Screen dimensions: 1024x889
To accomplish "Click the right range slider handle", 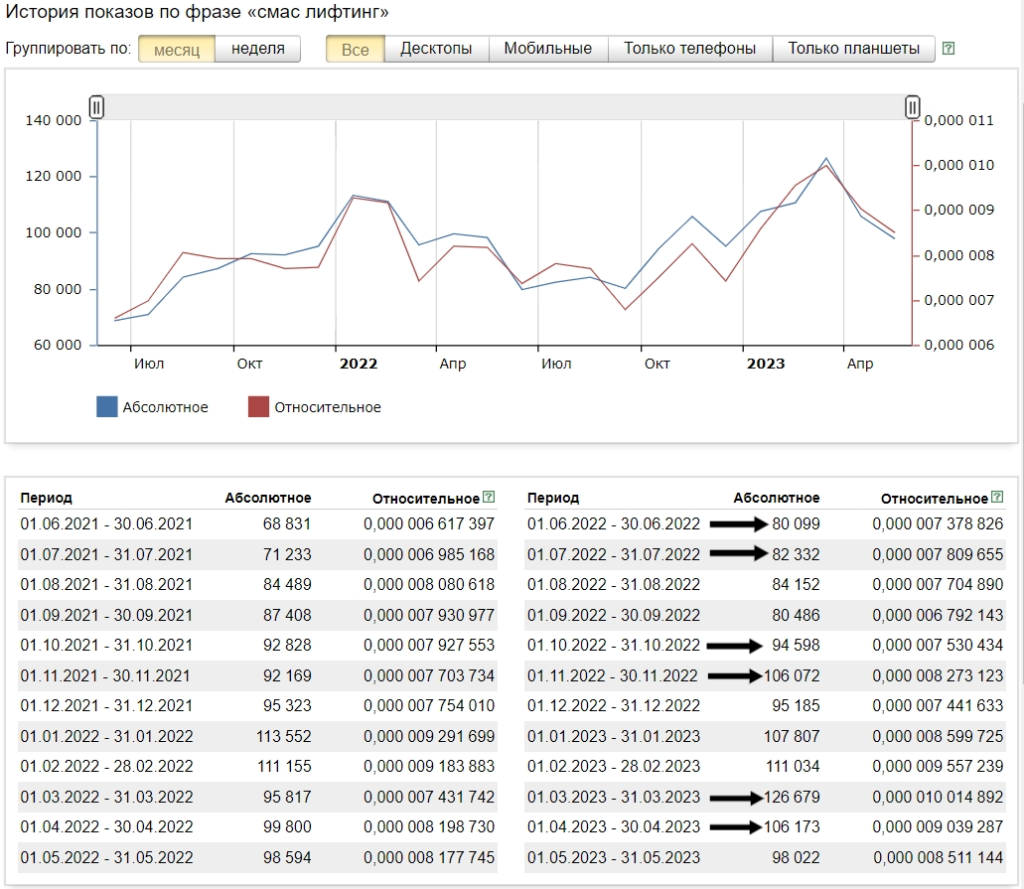I will click(x=912, y=106).
